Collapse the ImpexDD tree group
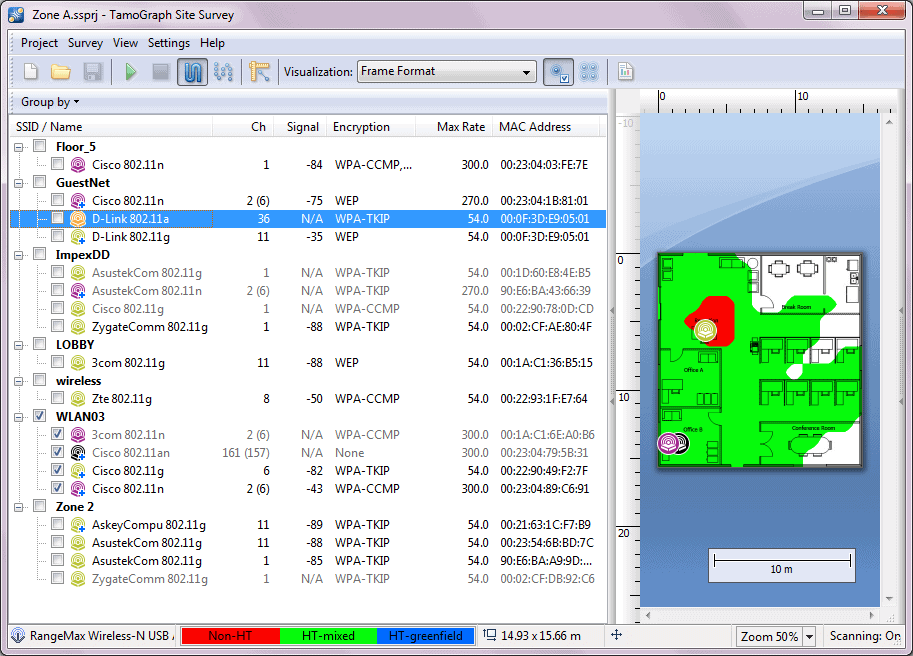 coord(19,256)
